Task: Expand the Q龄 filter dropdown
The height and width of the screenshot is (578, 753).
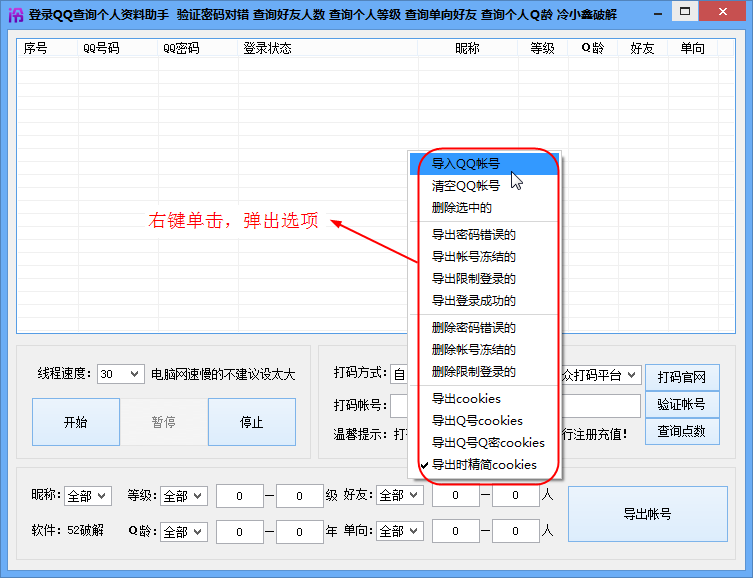Action: (184, 532)
